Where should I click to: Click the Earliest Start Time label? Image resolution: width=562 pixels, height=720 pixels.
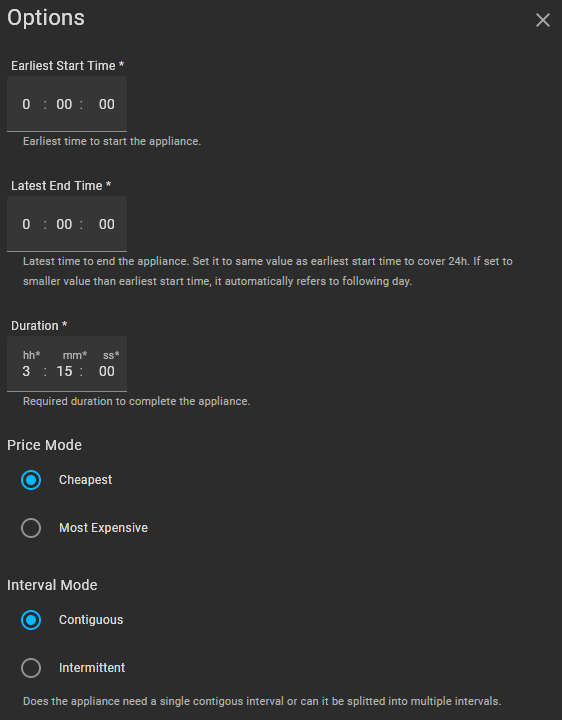tap(67, 66)
